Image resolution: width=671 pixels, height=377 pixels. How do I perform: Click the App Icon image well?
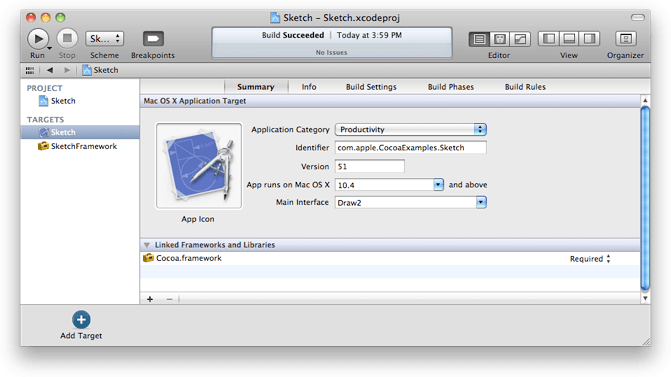pos(199,166)
